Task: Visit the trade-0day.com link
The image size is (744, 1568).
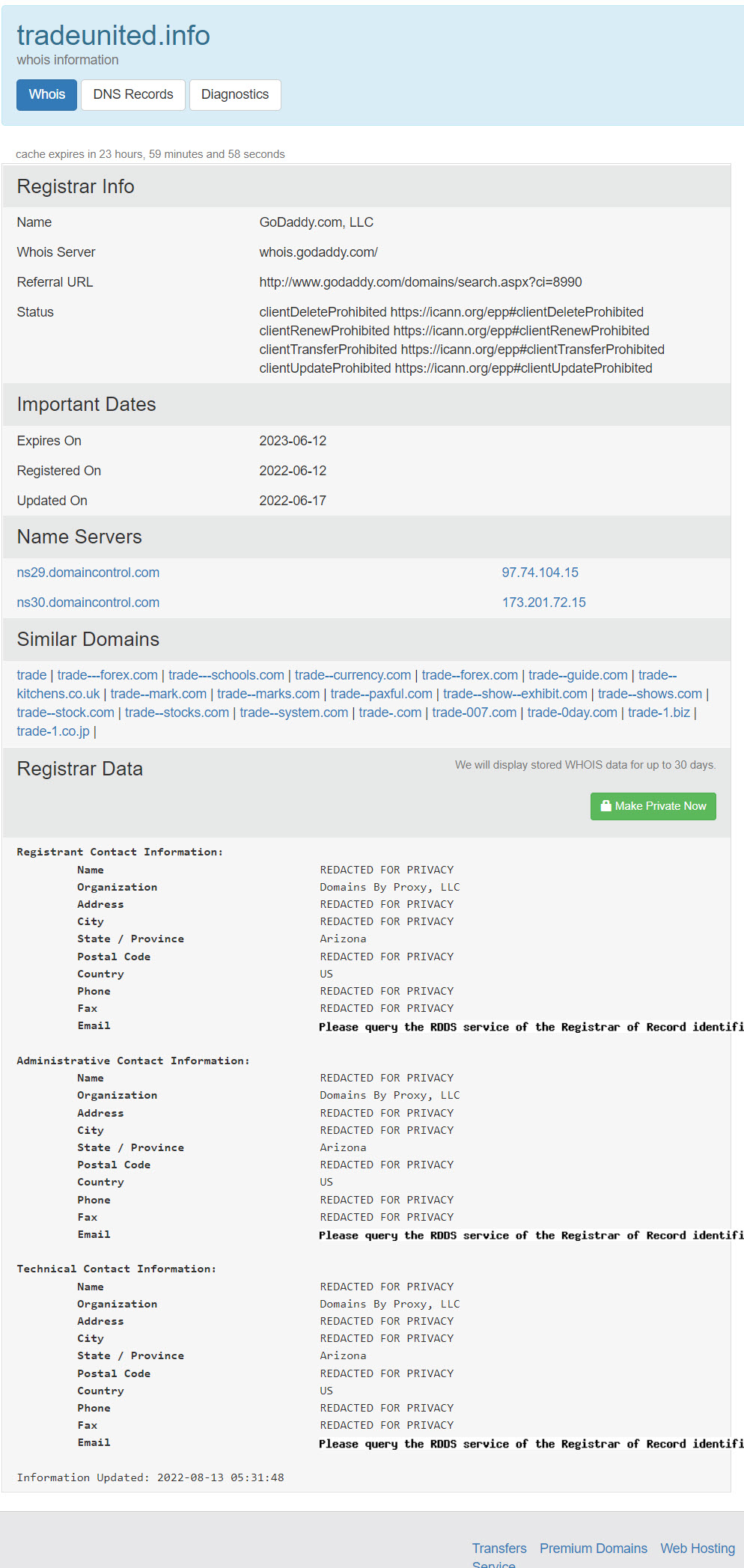Action: (573, 713)
